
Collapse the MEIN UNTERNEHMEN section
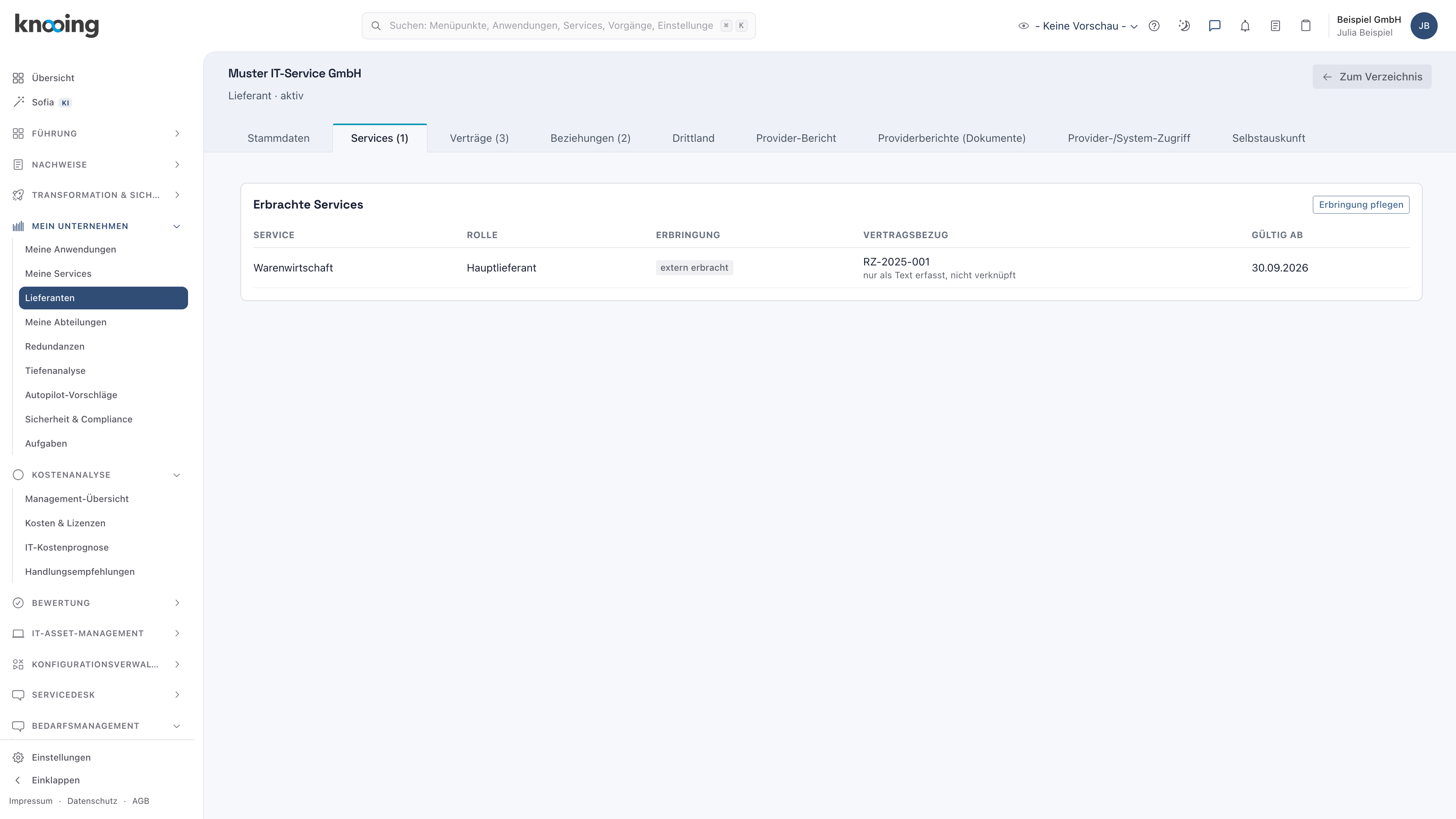point(97,226)
